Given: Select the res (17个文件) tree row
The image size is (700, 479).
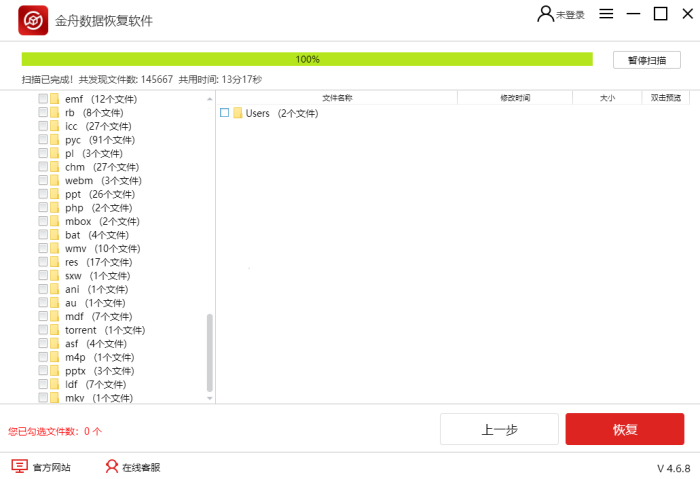Looking at the screenshot, I should tap(99, 262).
